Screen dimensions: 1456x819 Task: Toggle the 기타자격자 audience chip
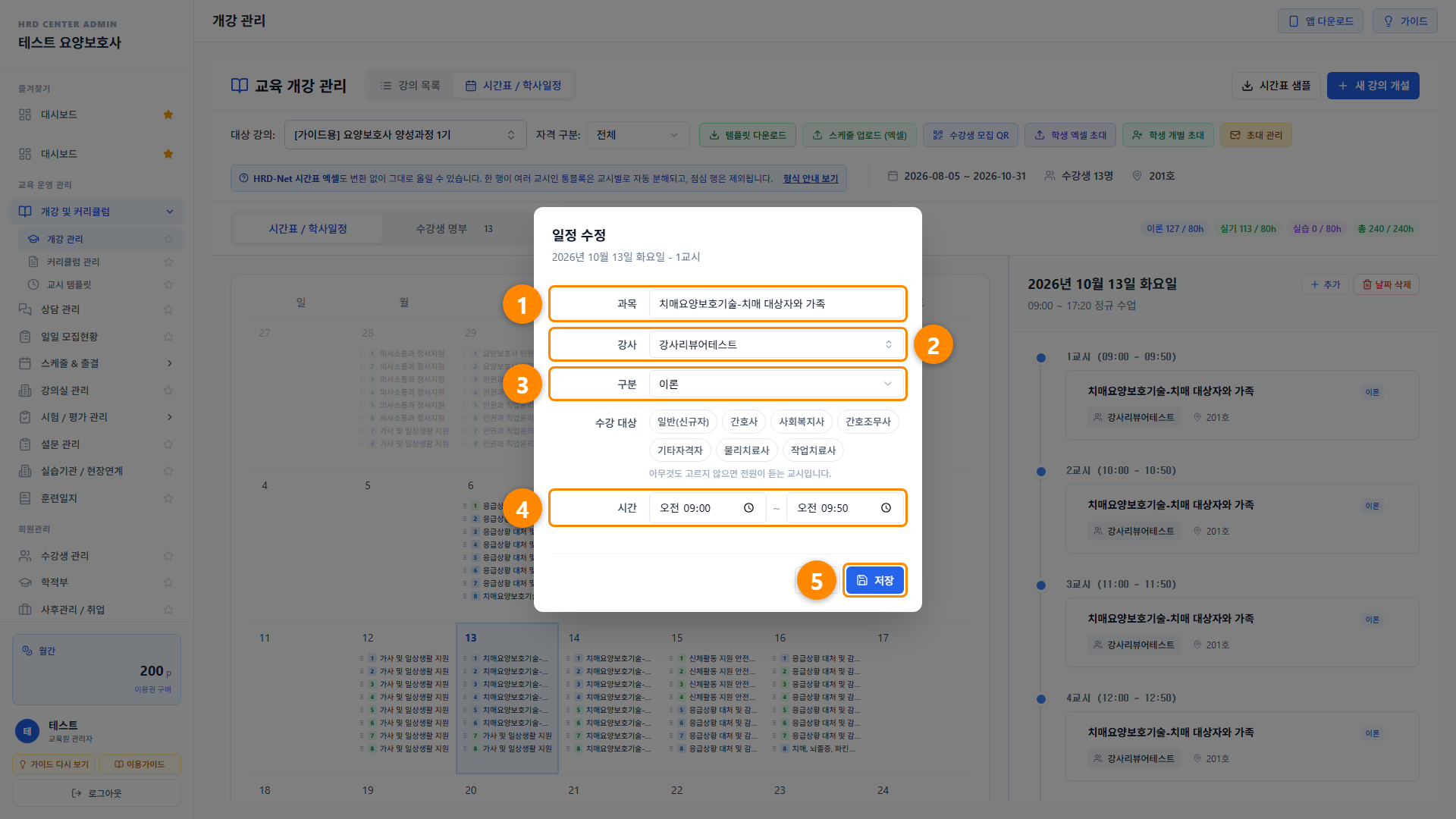pyautogui.click(x=679, y=450)
